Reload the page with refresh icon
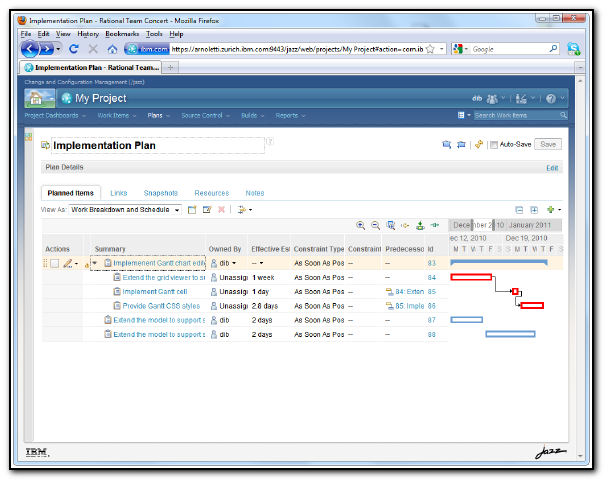This screenshot has height=480, width=604. (x=74, y=49)
